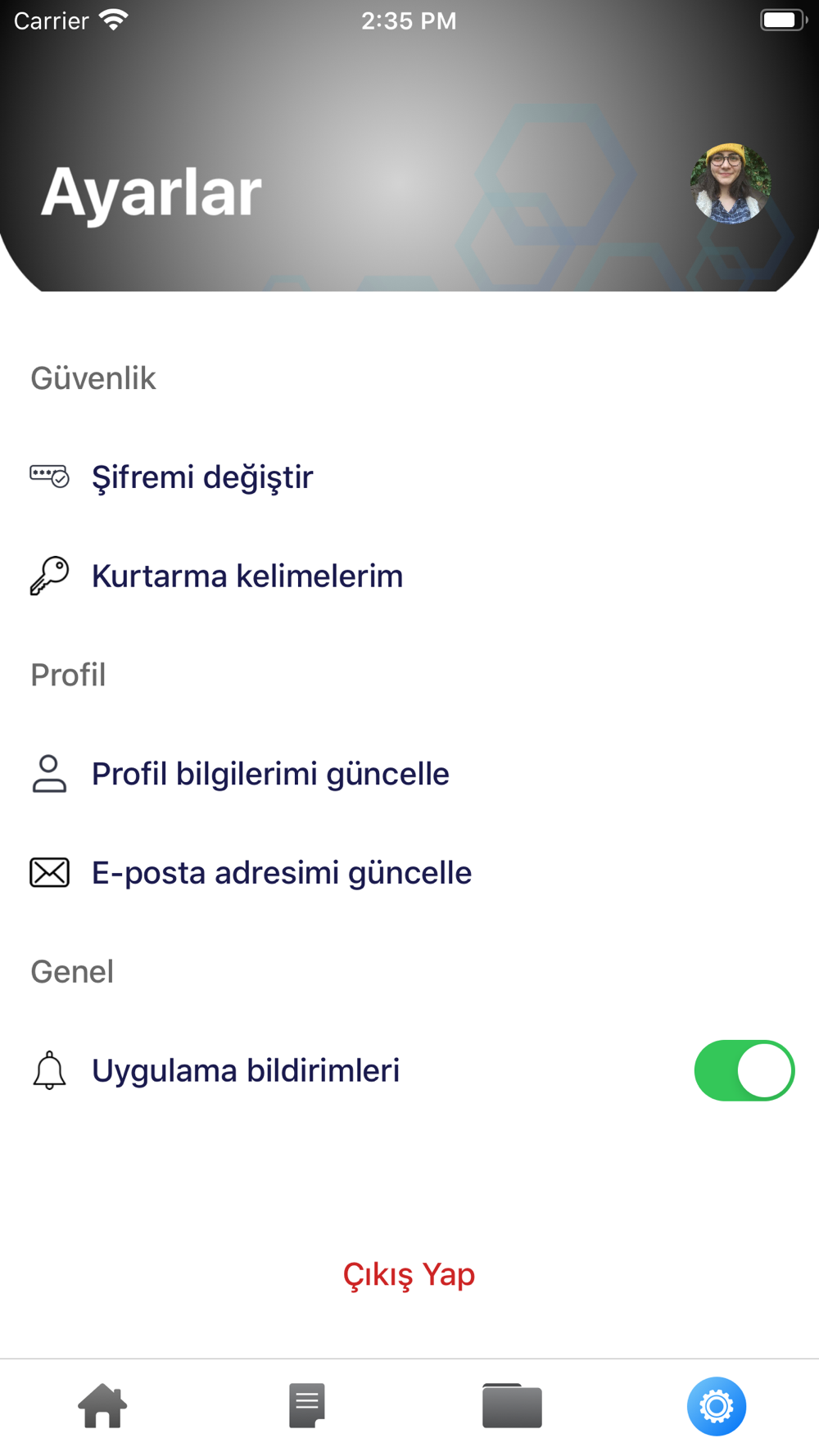The height and width of the screenshot is (1456, 819).
Task: Tap the person icon in Profil section
Action: [x=49, y=773]
